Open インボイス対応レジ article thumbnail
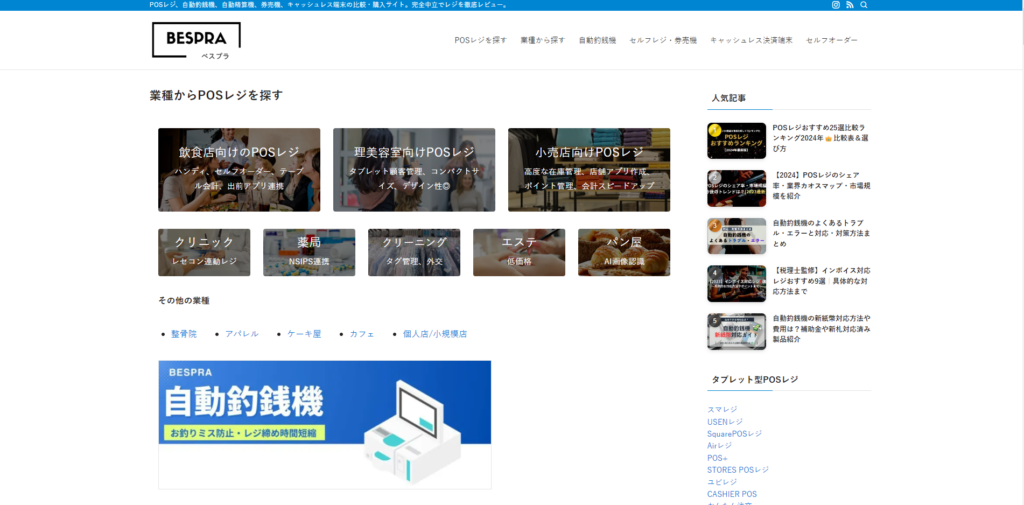Image resolution: width=1024 pixels, height=505 pixels. tap(737, 284)
